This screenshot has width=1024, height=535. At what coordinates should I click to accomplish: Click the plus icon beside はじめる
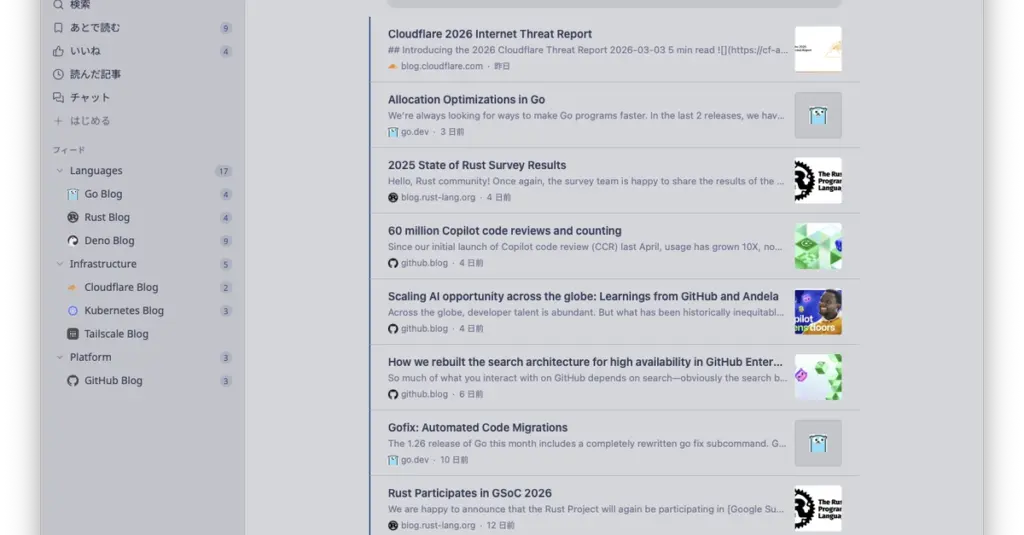pyautogui.click(x=58, y=121)
